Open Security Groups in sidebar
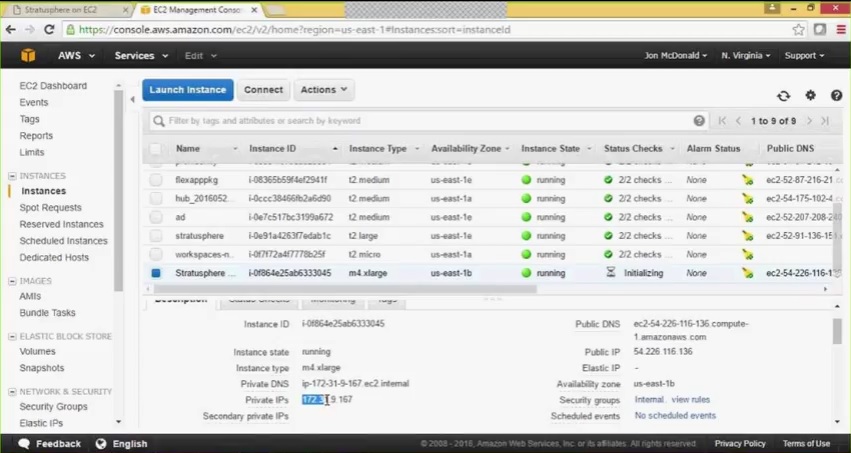Viewport: 851px width, 453px height. click(53, 406)
